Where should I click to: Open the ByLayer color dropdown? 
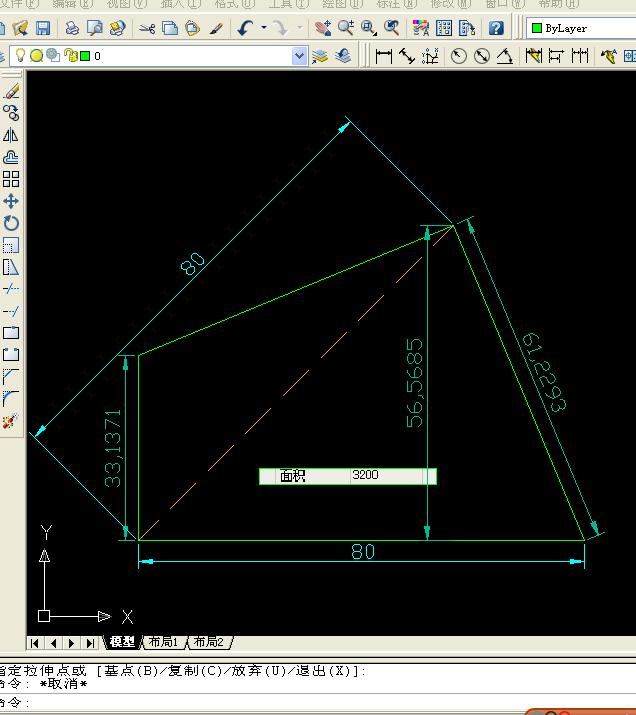[x=581, y=28]
